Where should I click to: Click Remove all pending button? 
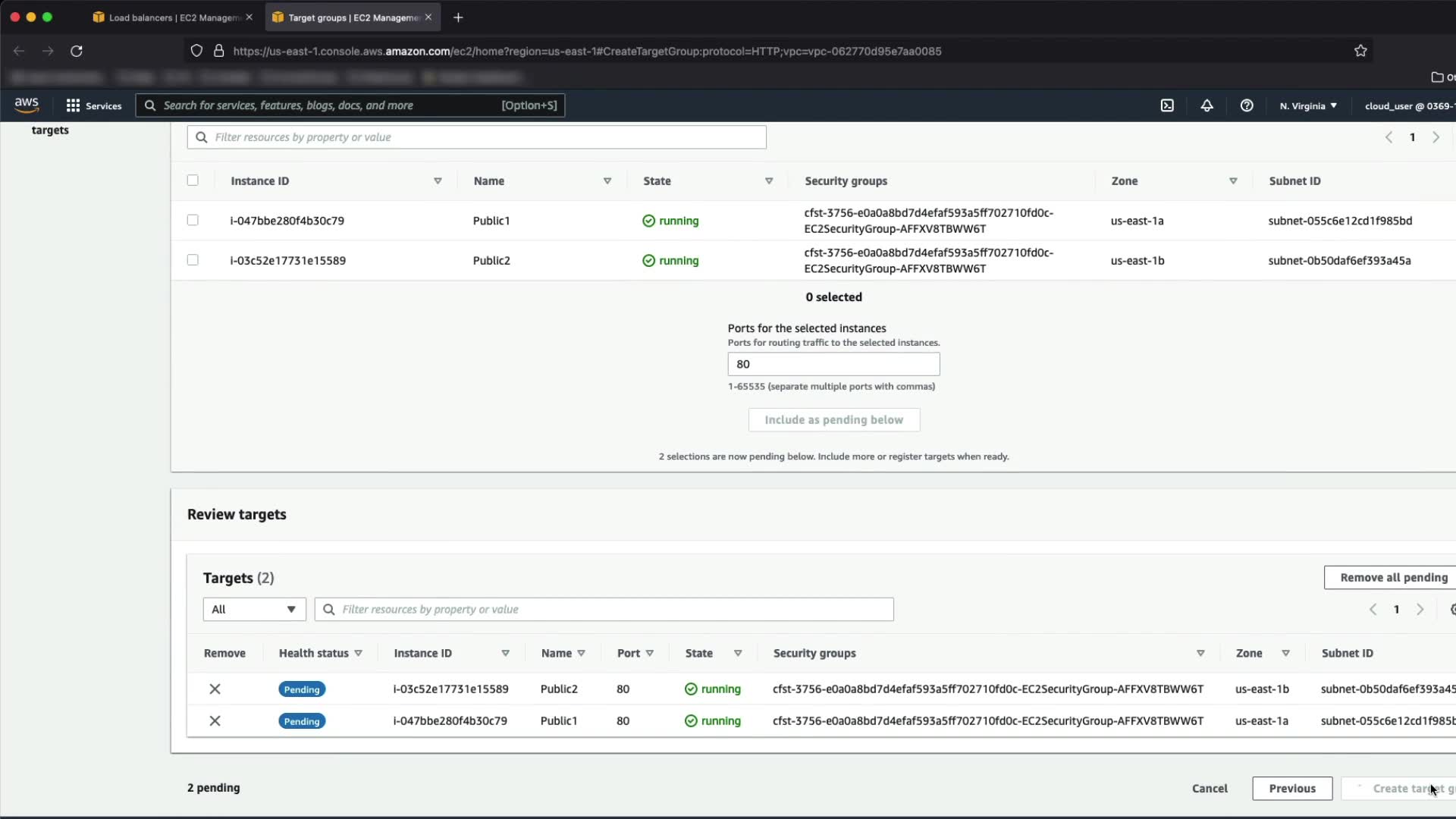point(1392,577)
